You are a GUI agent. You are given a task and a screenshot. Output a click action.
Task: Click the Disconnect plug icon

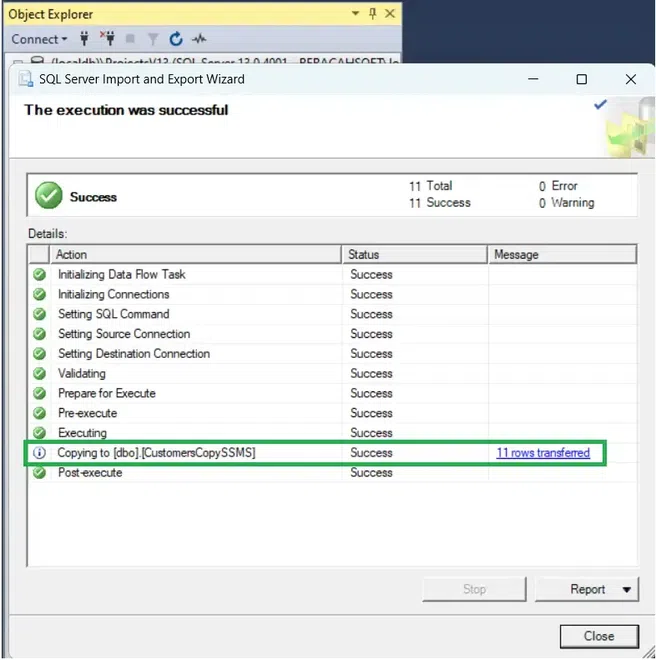(x=108, y=38)
